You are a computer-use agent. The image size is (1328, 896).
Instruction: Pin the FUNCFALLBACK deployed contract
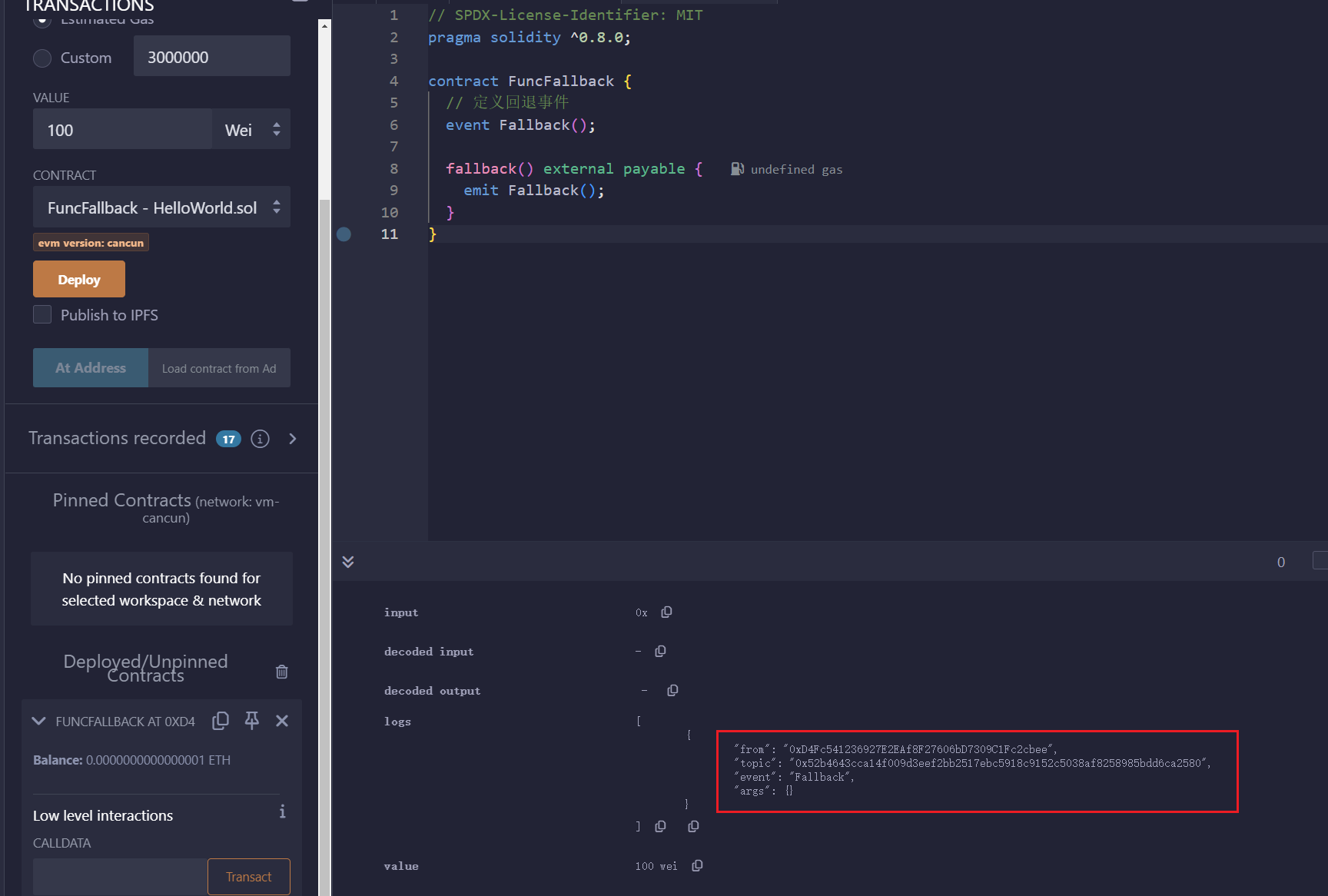tap(251, 721)
